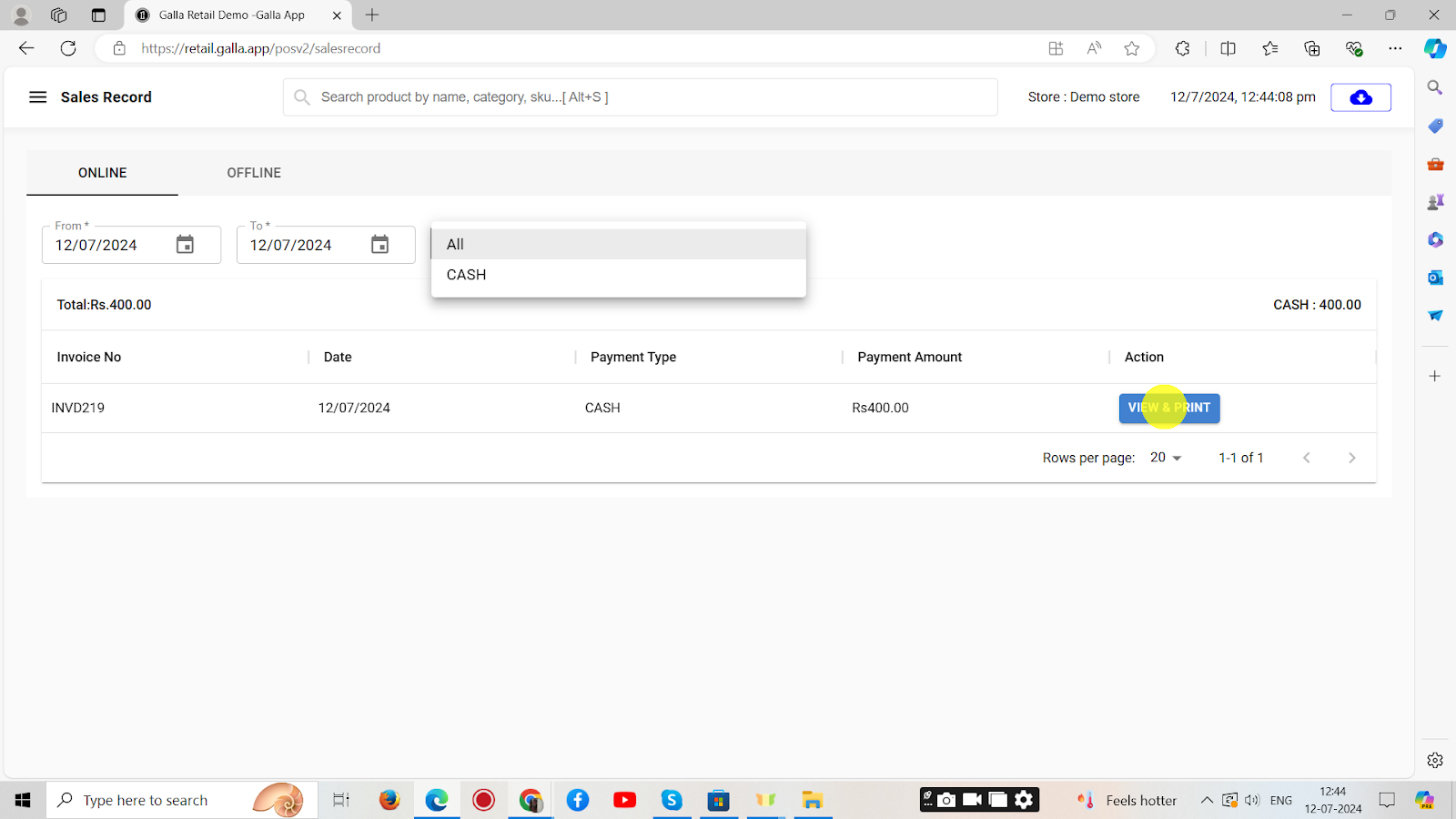The image size is (1456, 819).
Task: Sort by Invoice No column header
Action: pyautogui.click(x=89, y=357)
